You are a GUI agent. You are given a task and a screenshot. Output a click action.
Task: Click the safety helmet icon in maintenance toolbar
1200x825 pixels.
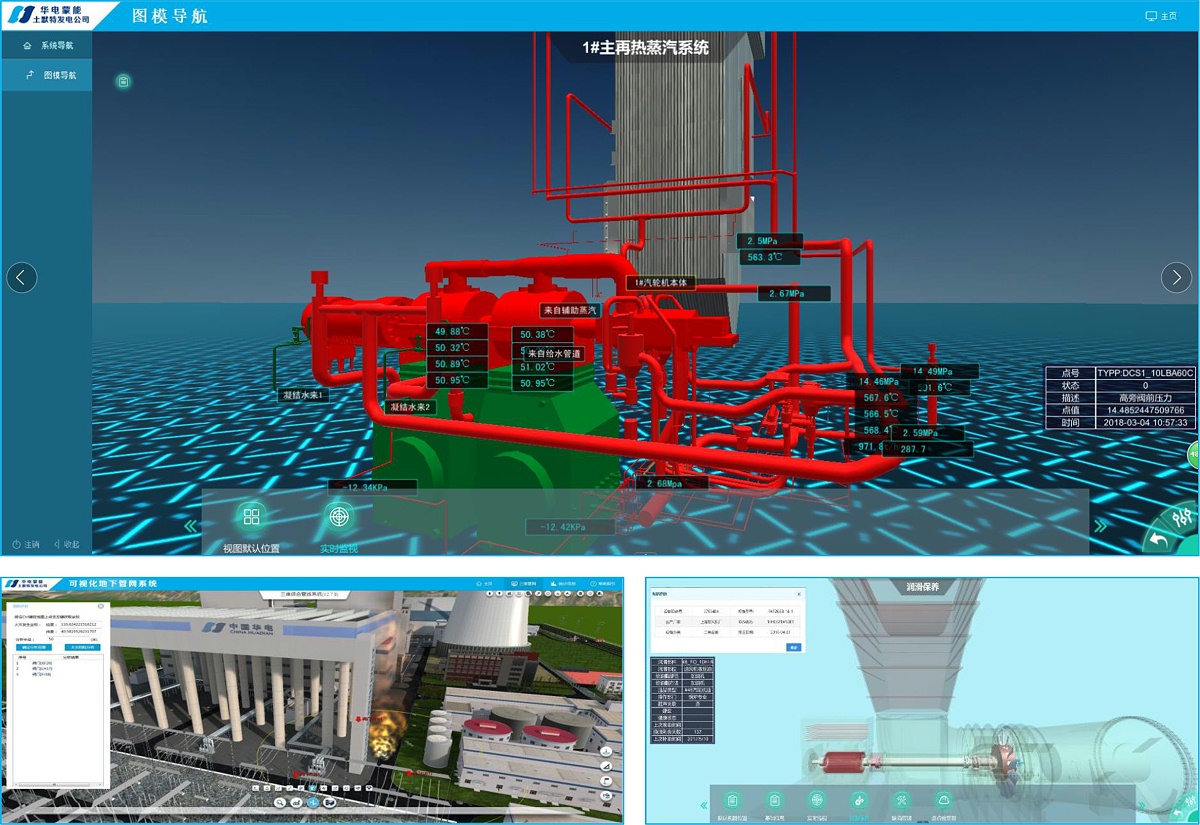(942, 800)
